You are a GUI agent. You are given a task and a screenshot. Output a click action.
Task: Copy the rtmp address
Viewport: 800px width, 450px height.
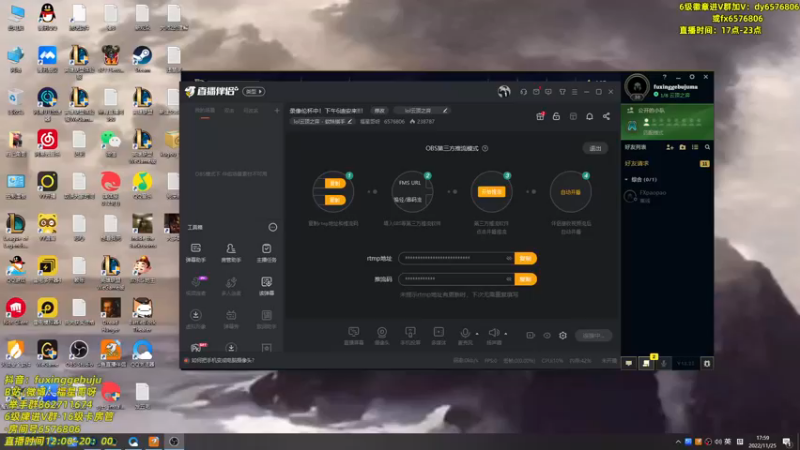click(526, 258)
